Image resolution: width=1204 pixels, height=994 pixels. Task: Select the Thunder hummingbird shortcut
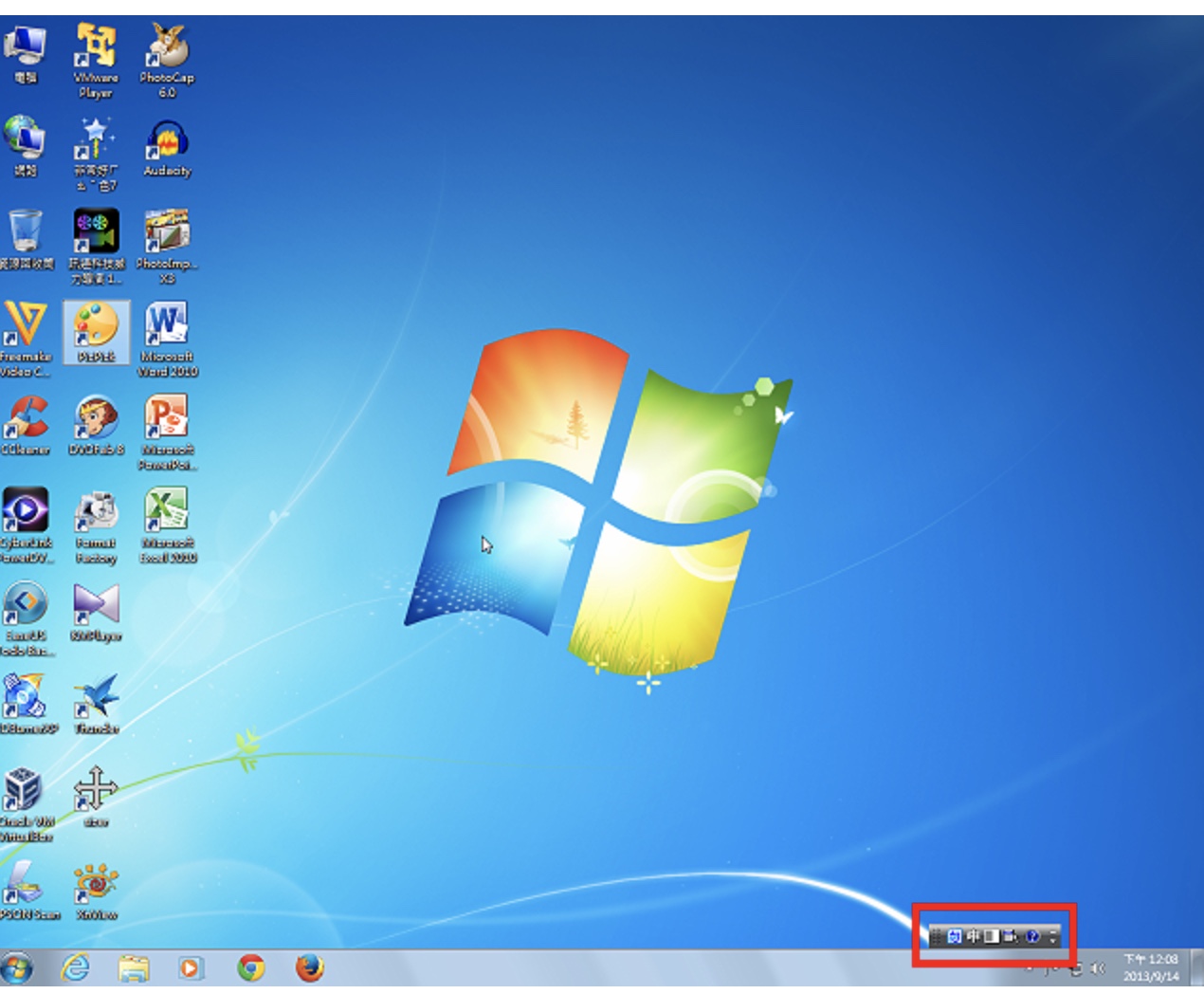coord(96,704)
